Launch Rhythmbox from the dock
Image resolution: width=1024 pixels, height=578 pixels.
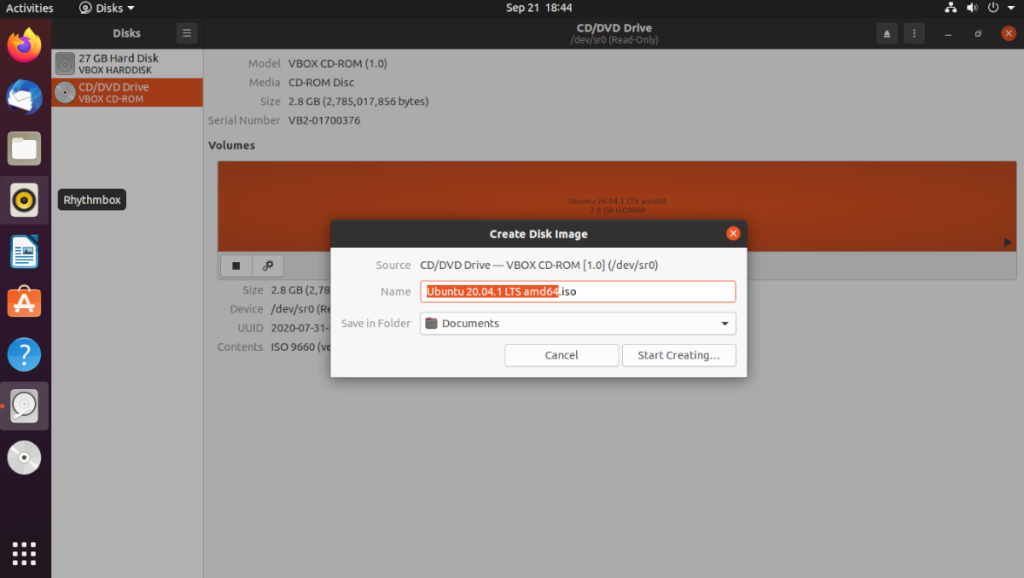(x=23, y=199)
